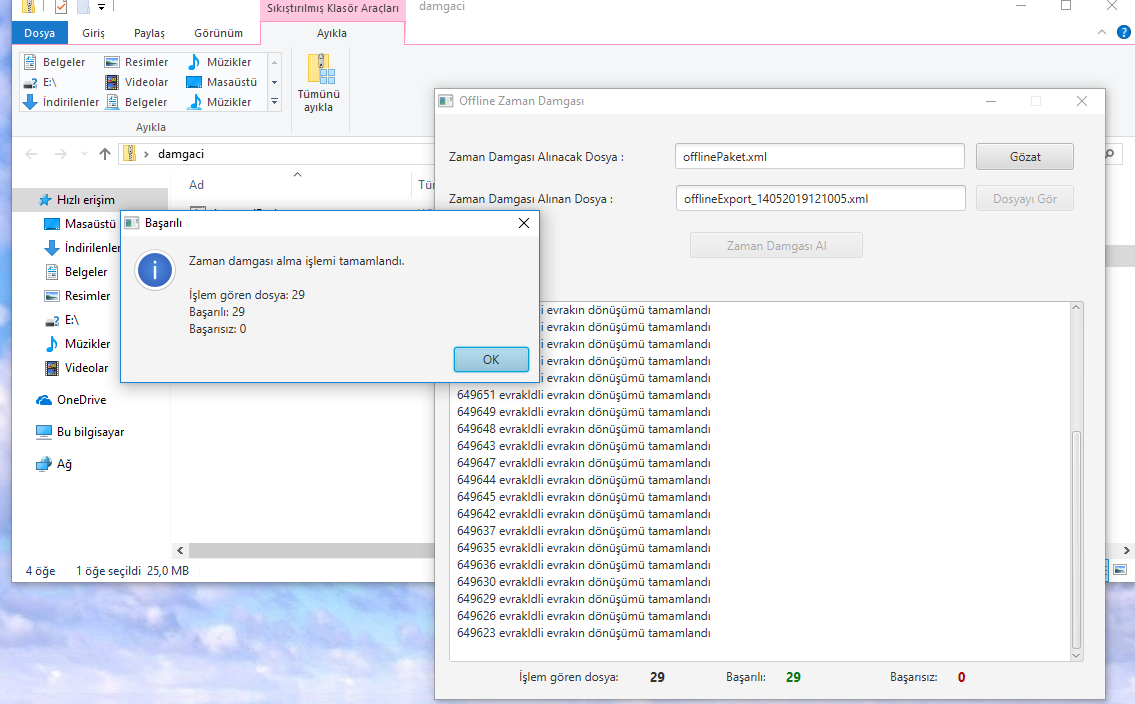Select Bu bilgisayar in the sidebar
The image size is (1135, 704).
(x=90, y=432)
